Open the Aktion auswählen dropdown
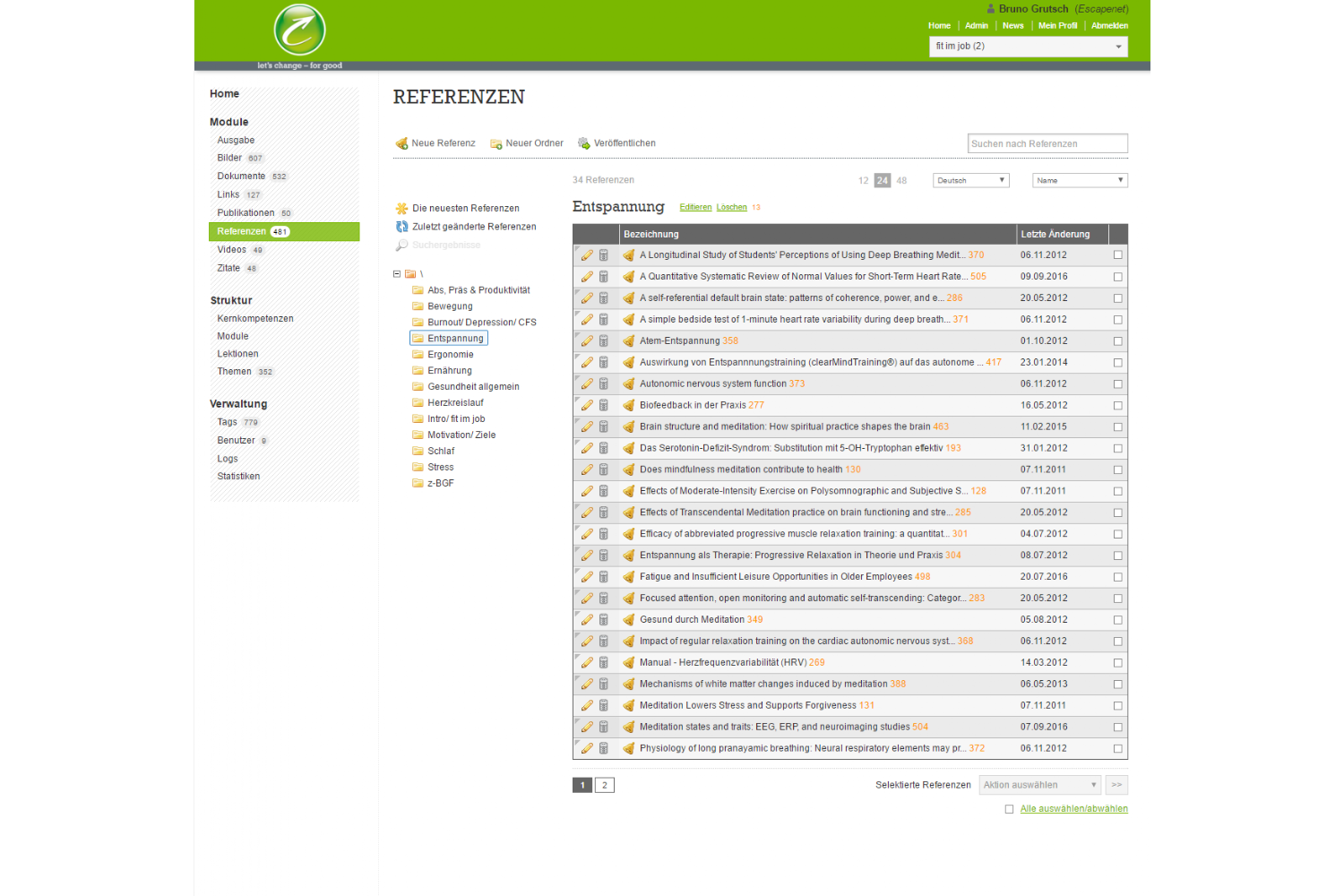1344x896 pixels. [1039, 785]
